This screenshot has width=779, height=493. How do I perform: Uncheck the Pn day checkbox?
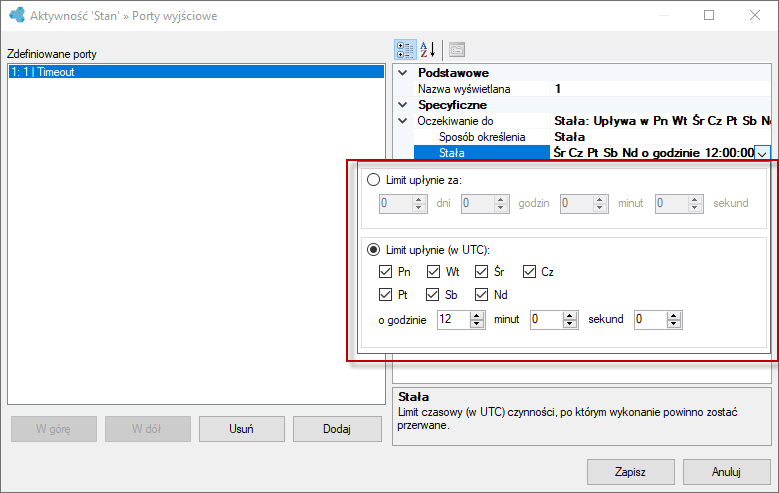point(385,271)
